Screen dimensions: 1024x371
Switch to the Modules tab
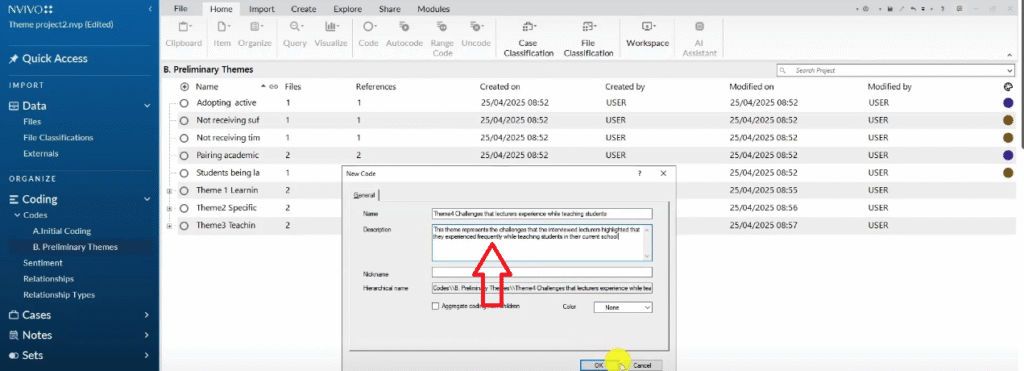[434, 9]
